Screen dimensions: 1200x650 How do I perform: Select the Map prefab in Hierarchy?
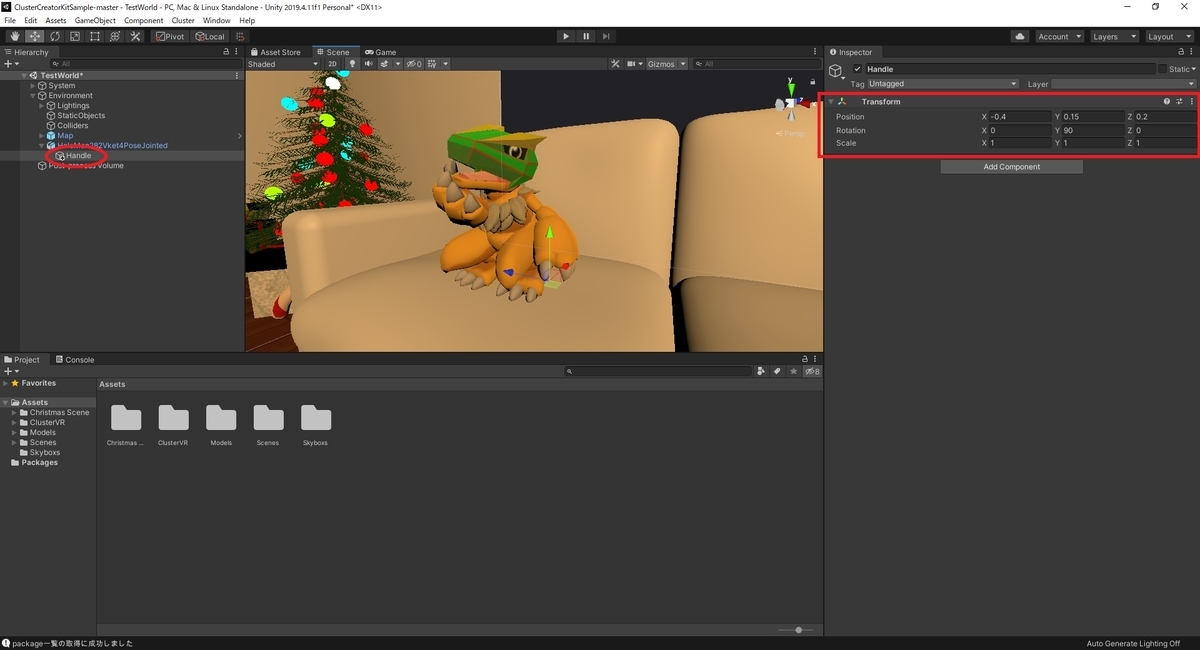[64, 136]
